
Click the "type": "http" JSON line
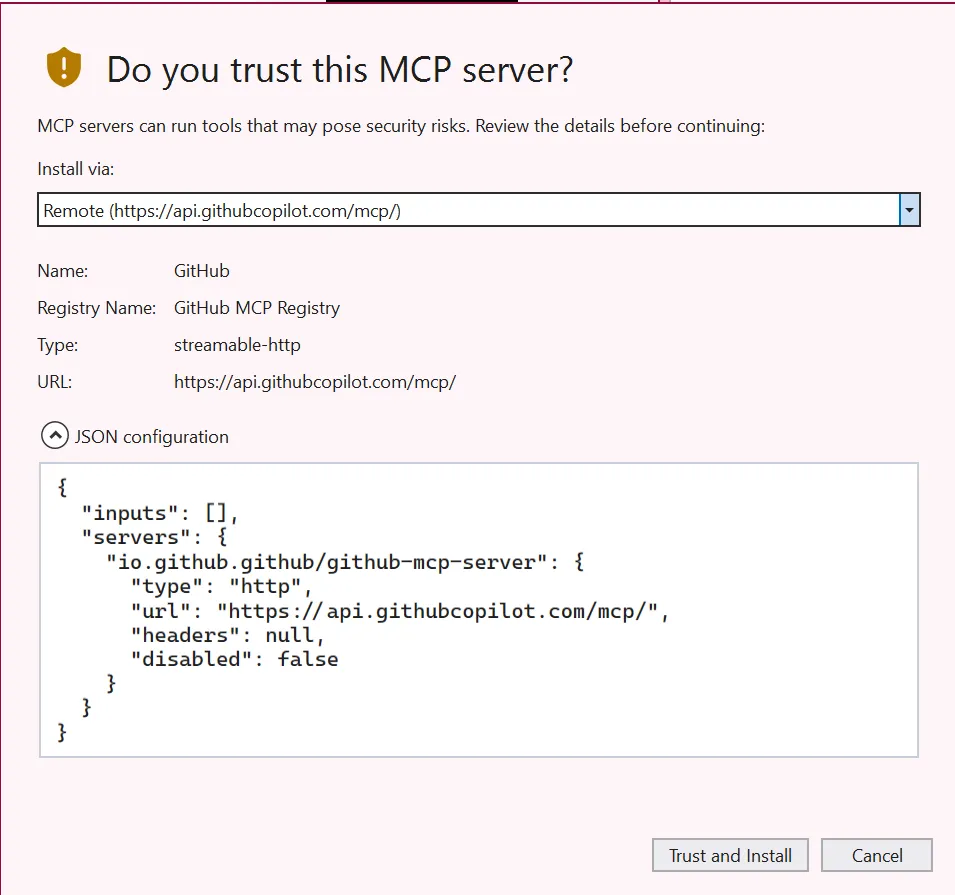click(222, 586)
